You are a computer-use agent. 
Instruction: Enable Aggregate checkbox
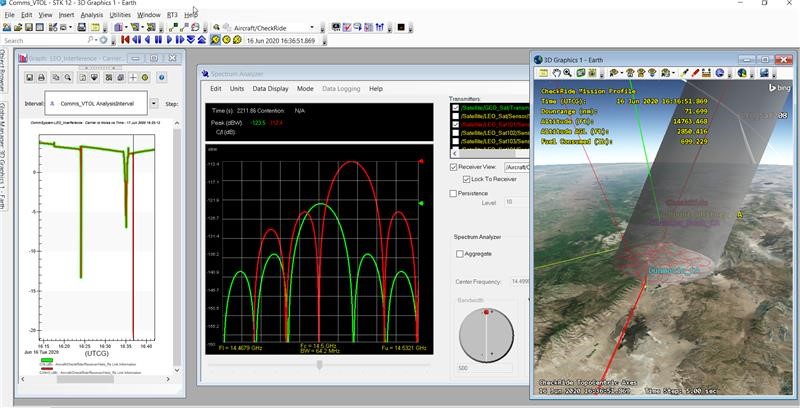[x=460, y=253]
